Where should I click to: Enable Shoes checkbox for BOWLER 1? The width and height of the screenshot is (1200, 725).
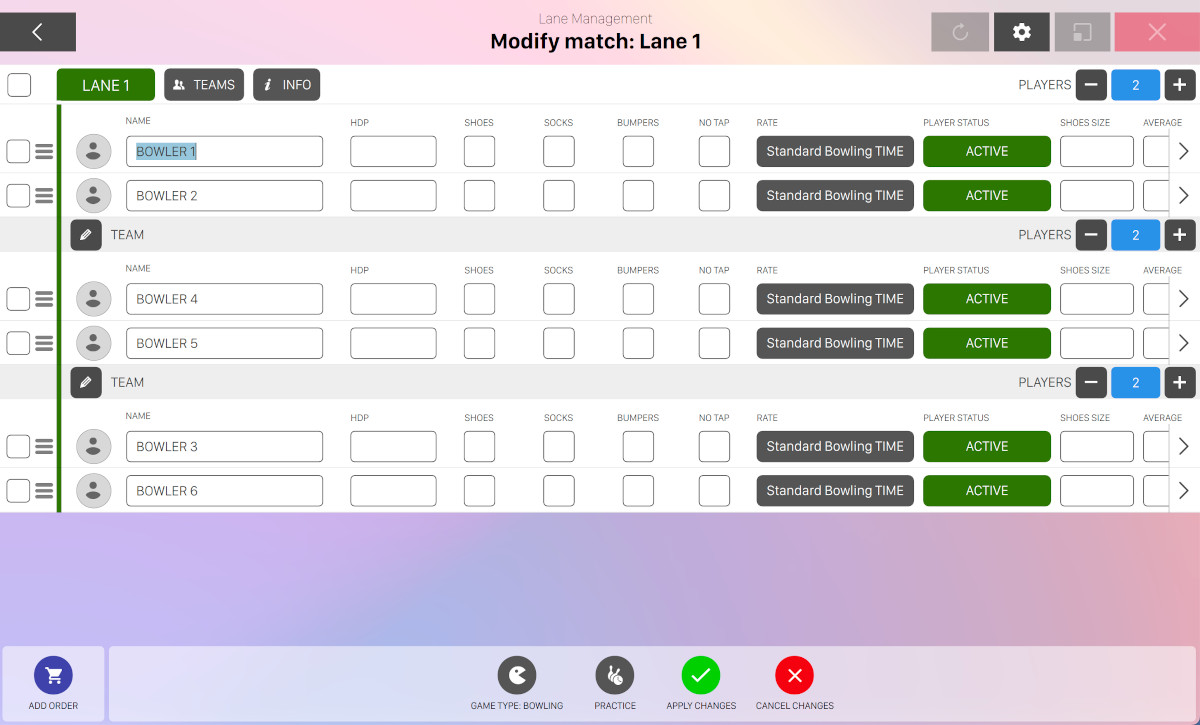point(479,152)
